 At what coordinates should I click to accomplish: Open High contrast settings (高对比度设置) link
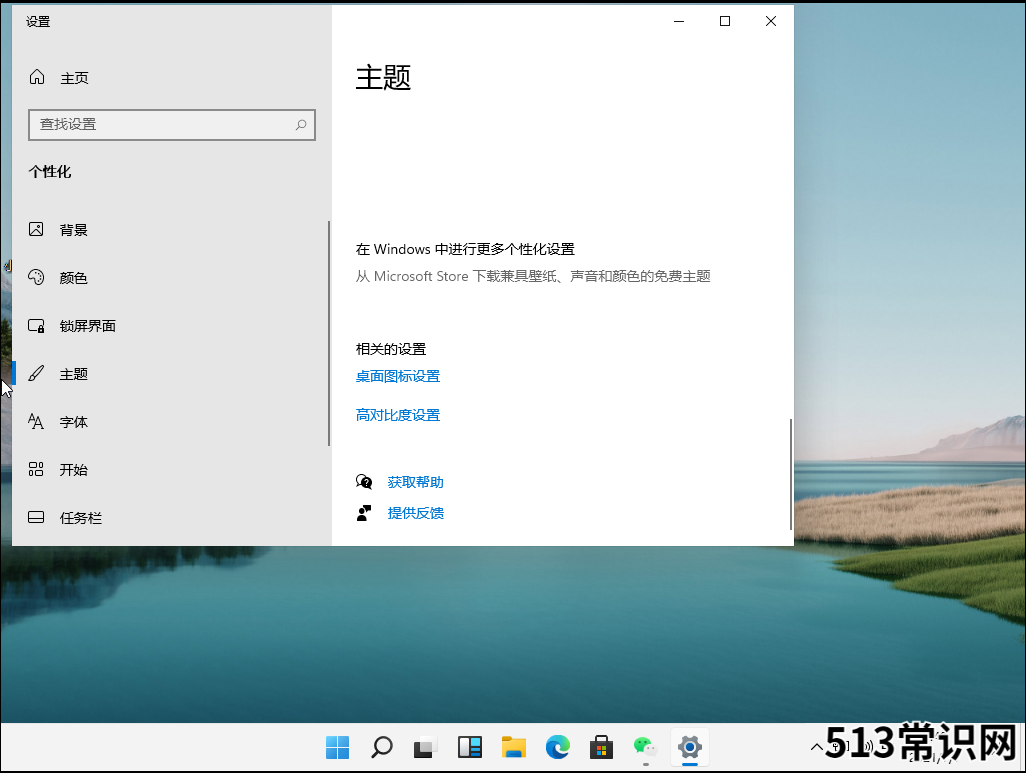[x=398, y=415]
